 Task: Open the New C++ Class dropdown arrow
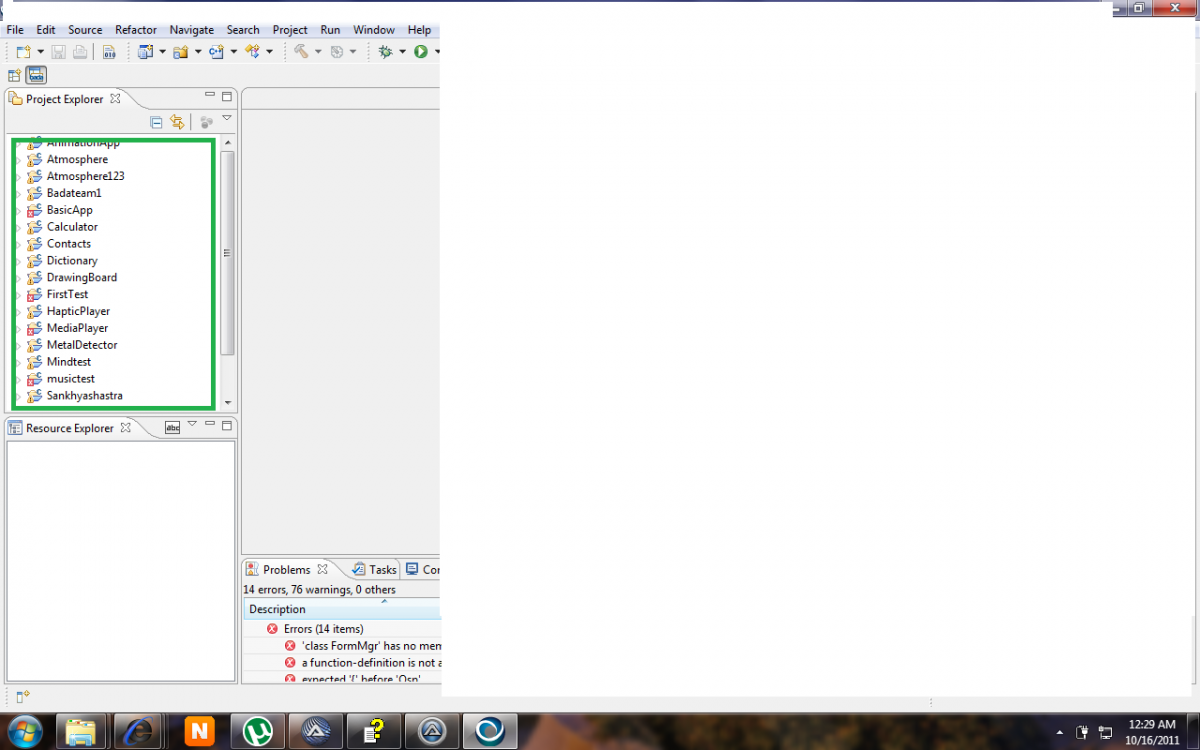tap(233, 52)
